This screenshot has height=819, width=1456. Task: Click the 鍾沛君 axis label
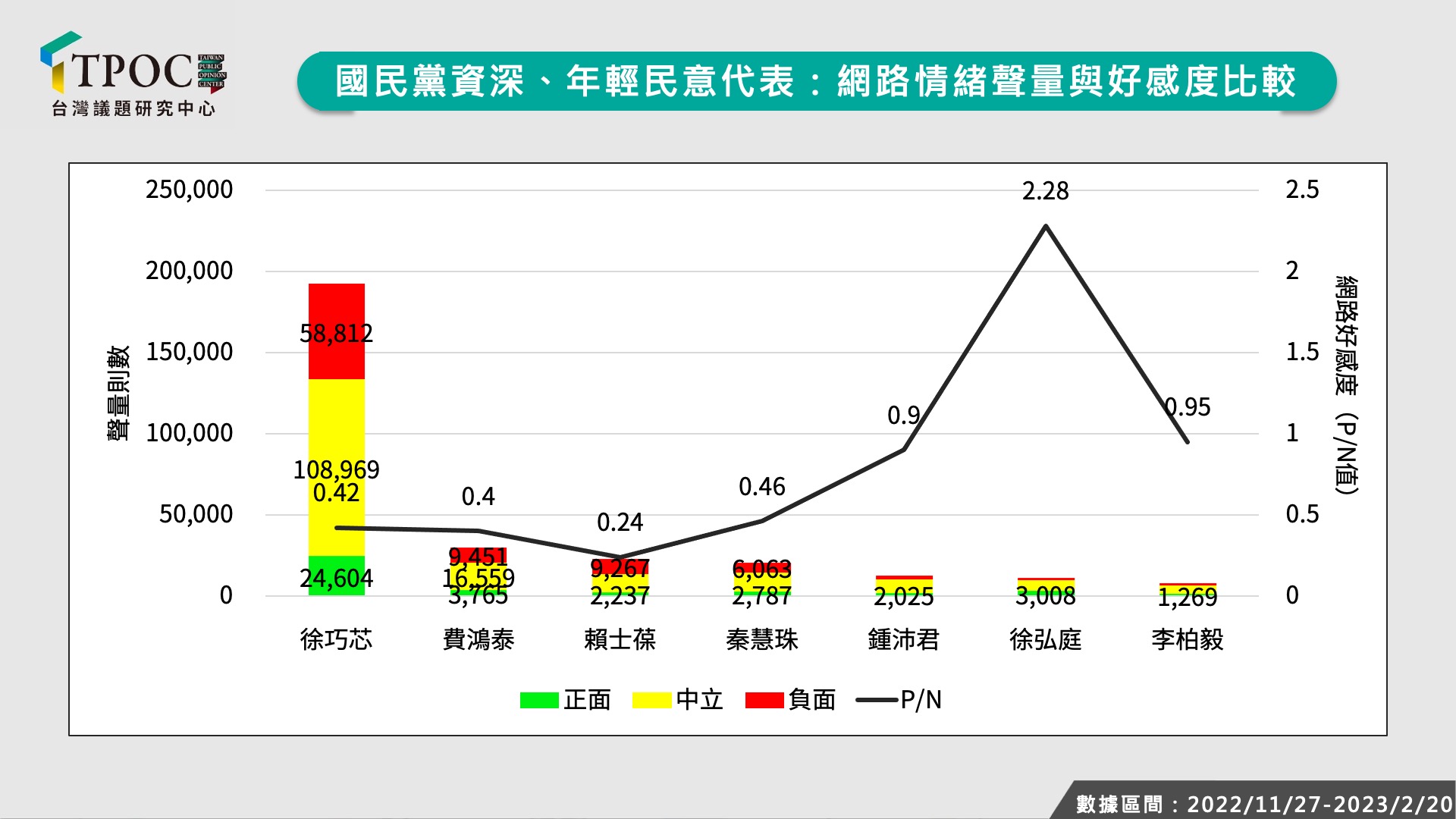tap(904, 639)
